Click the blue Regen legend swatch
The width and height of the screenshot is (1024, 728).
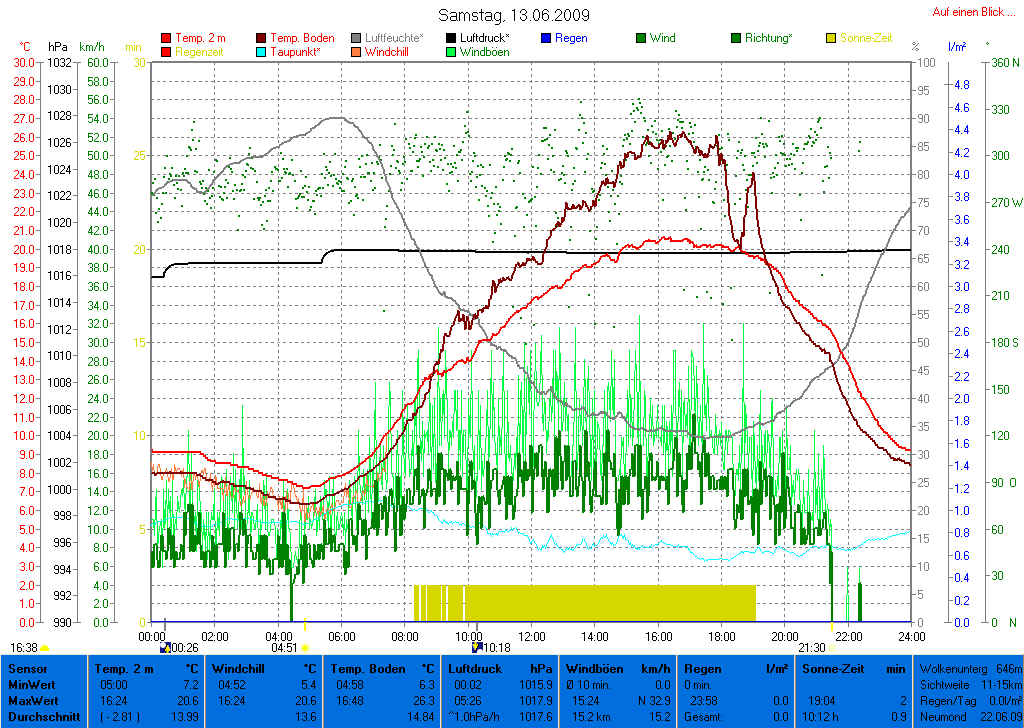tap(545, 38)
